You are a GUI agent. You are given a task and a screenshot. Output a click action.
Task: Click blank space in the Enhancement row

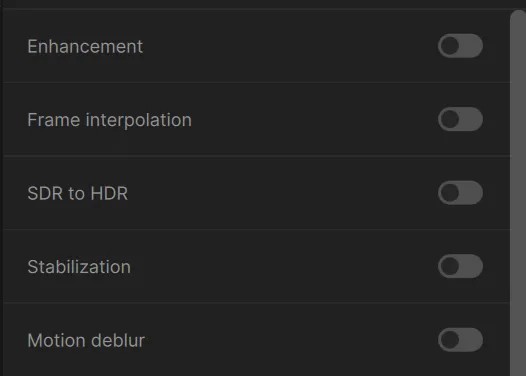288,46
